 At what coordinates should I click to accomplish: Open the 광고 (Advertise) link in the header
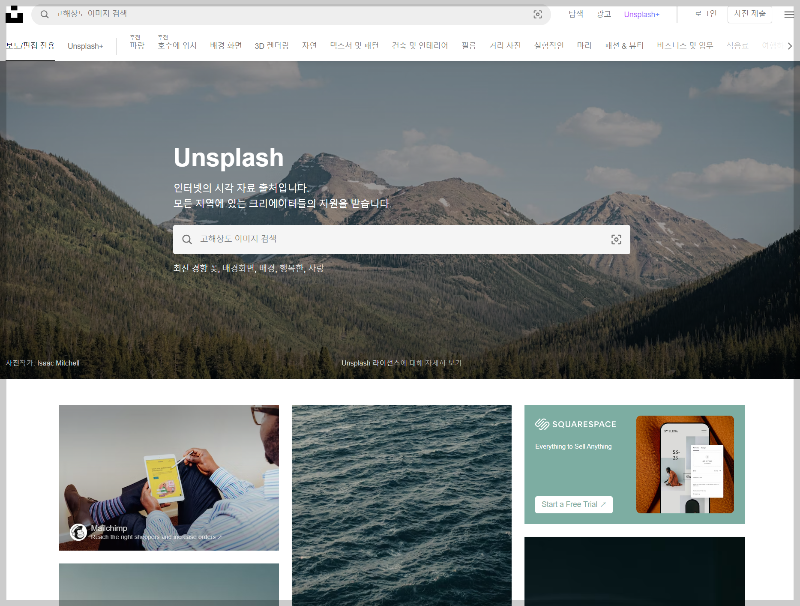click(x=604, y=14)
